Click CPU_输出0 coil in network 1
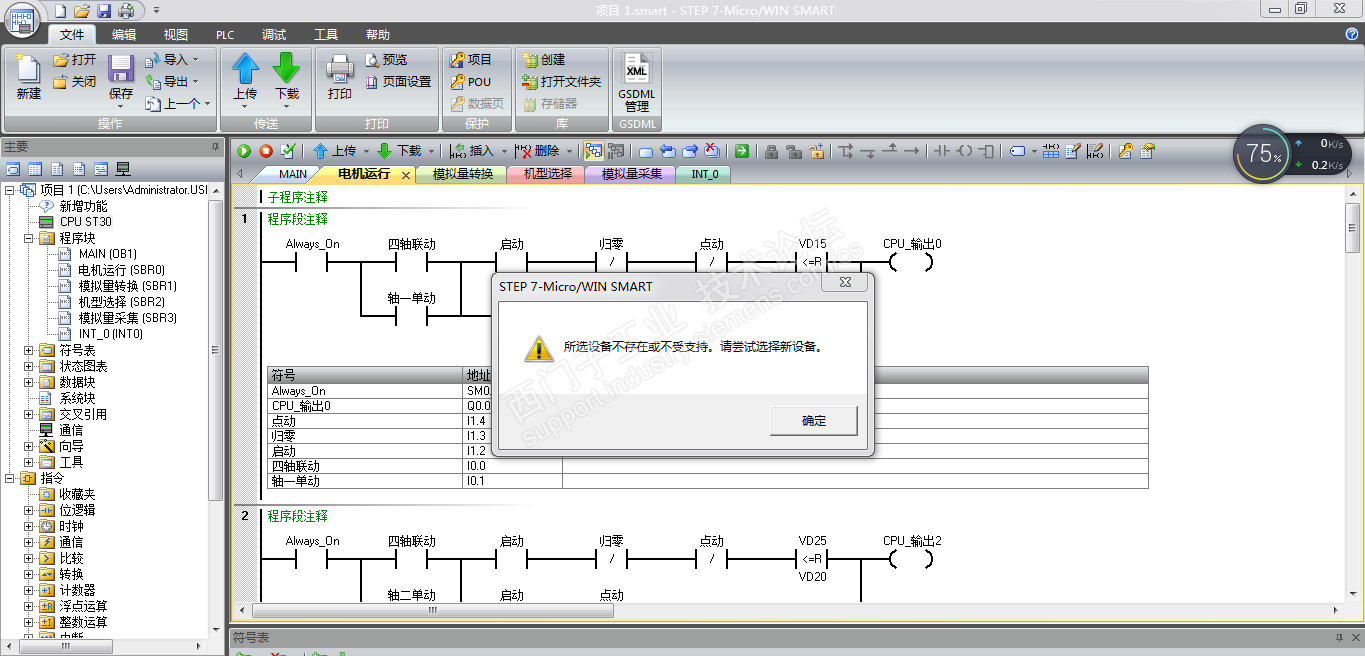Screen dimensions: 1365x656 [911, 263]
